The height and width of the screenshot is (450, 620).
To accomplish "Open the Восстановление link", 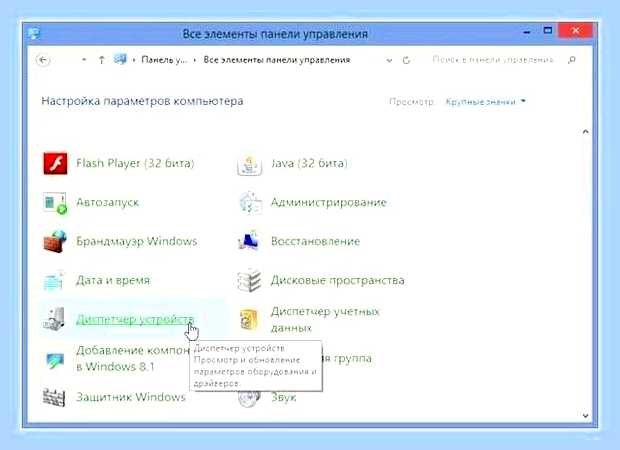I will pos(316,241).
